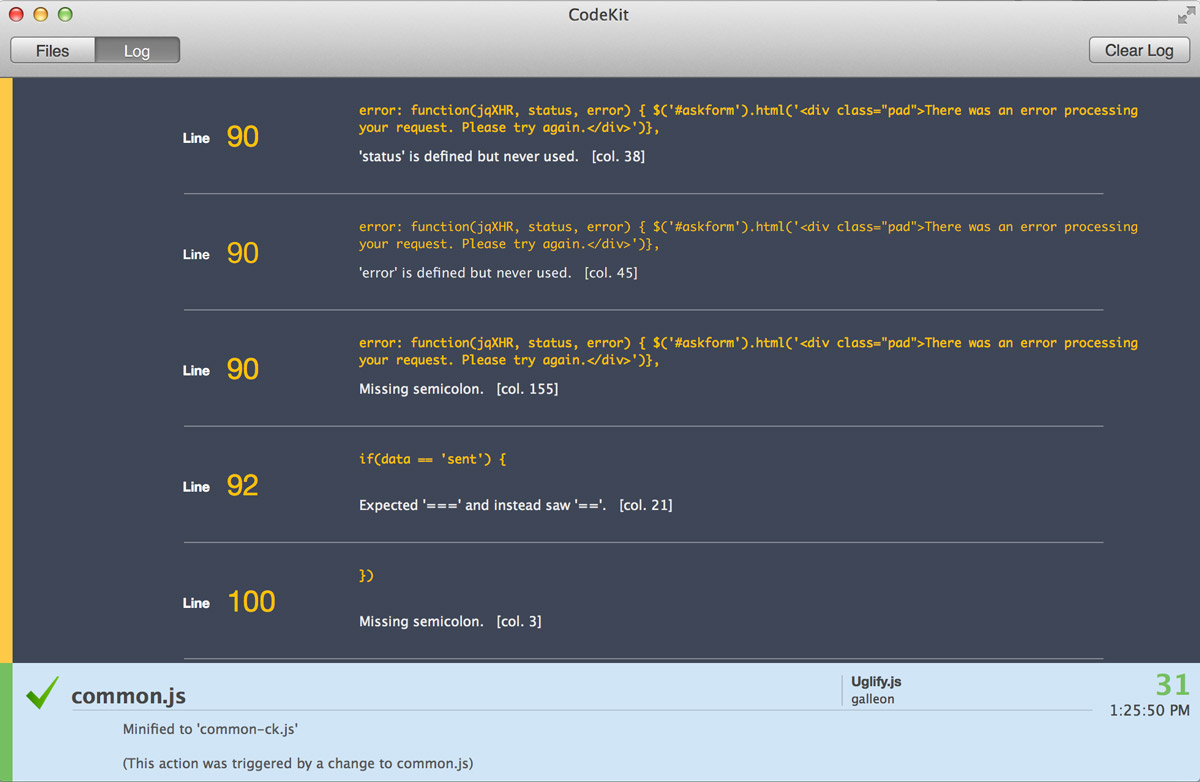Click the Uglify.js compiler label
The width and height of the screenshot is (1200, 782).
click(876, 681)
